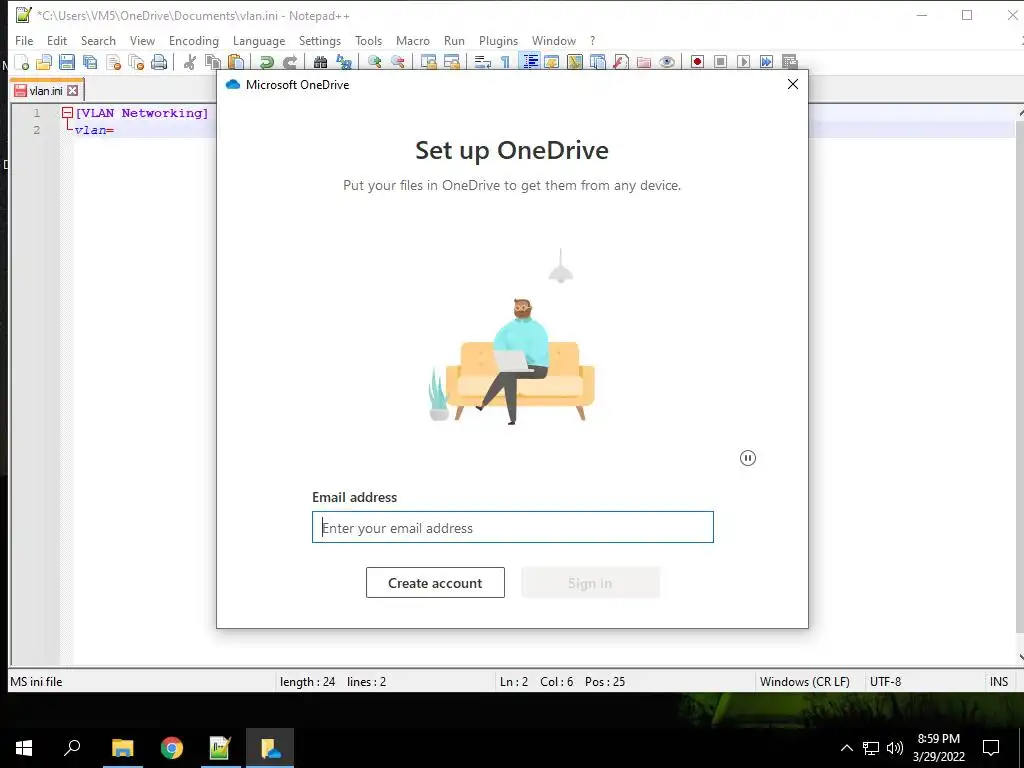The height and width of the screenshot is (768, 1024).
Task: Click INS mode in status bar
Action: click(999, 681)
